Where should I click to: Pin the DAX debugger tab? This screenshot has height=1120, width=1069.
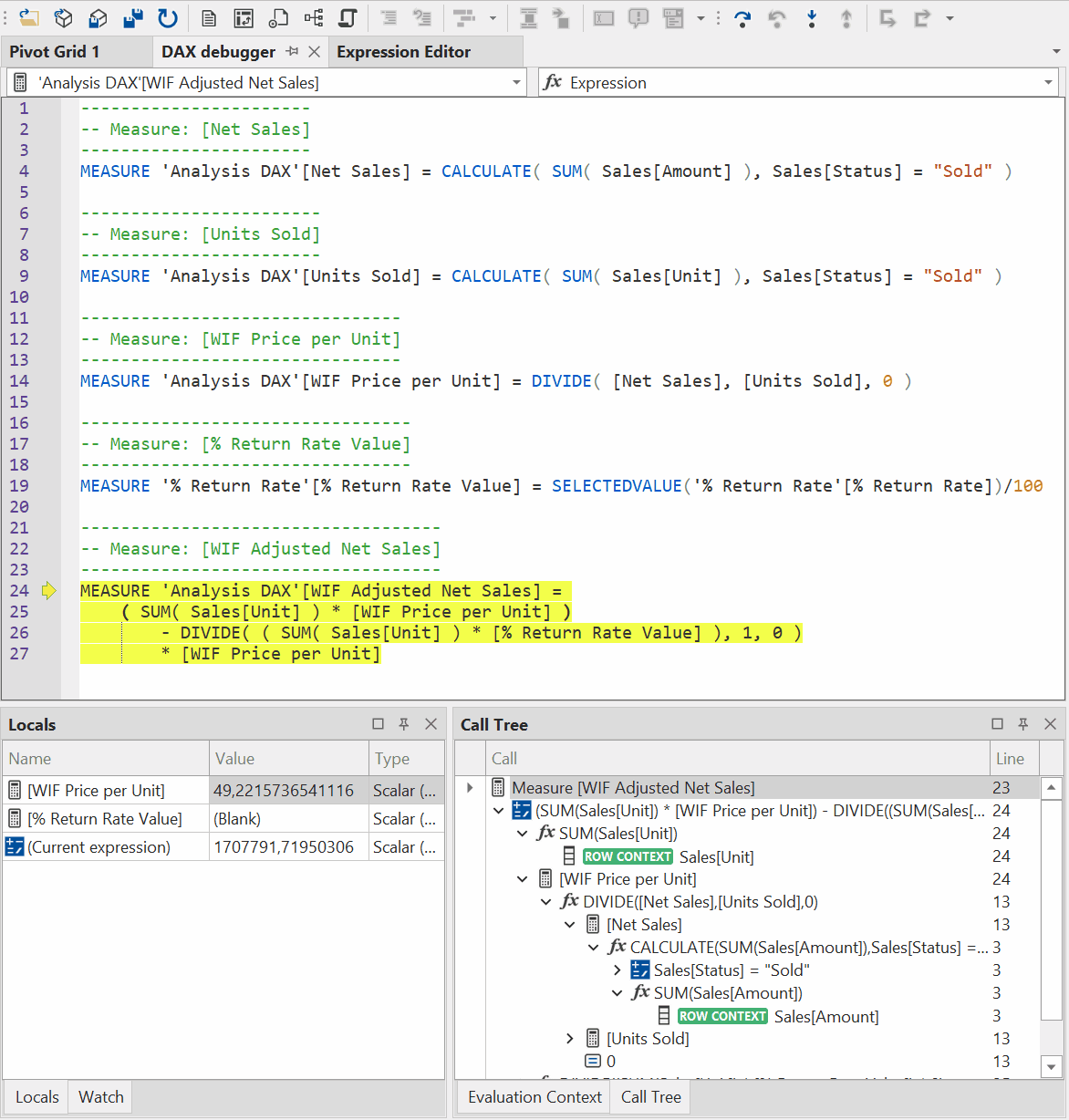click(292, 52)
